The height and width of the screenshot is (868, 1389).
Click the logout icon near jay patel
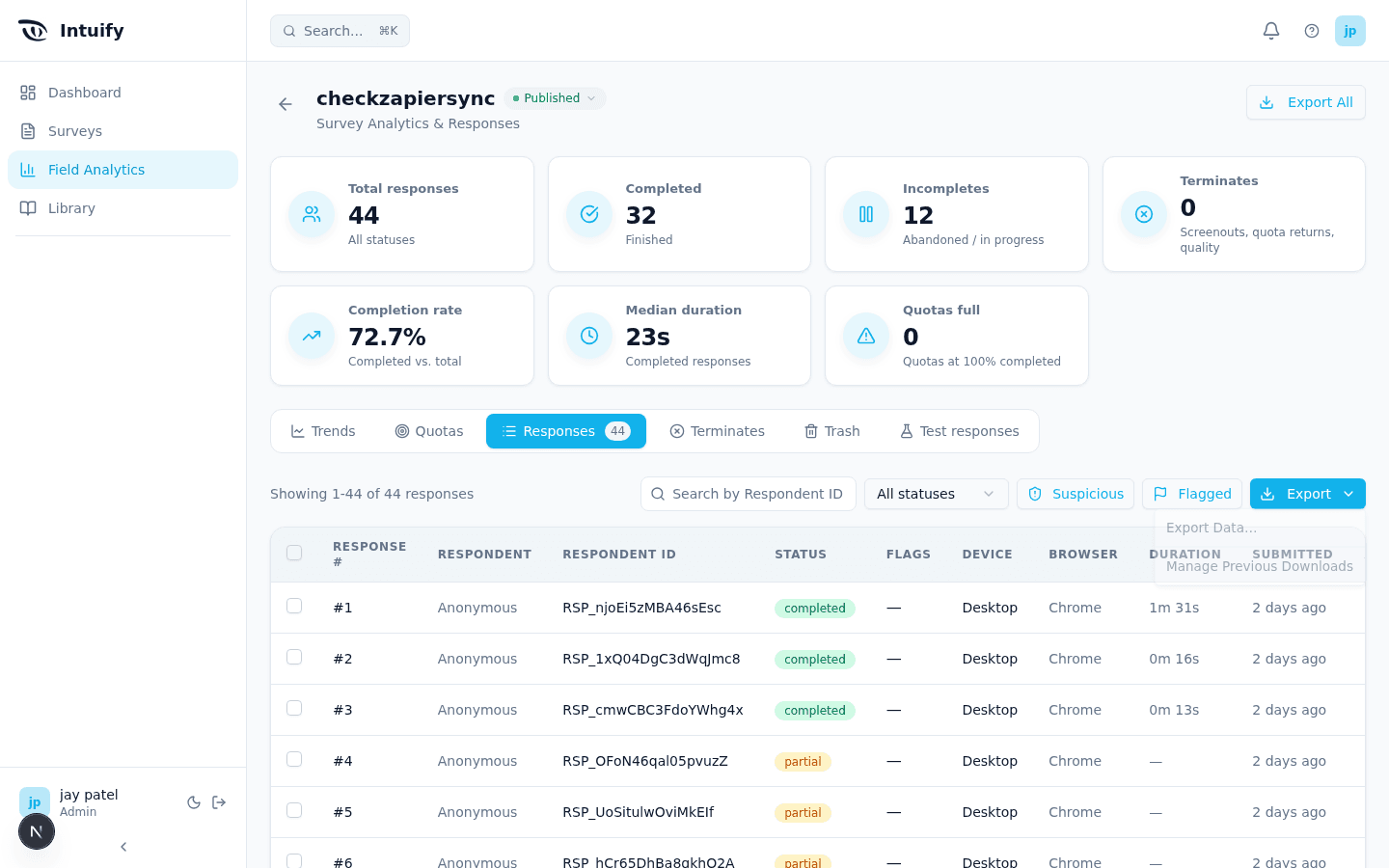pyautogui.click(x=219, y=802)
